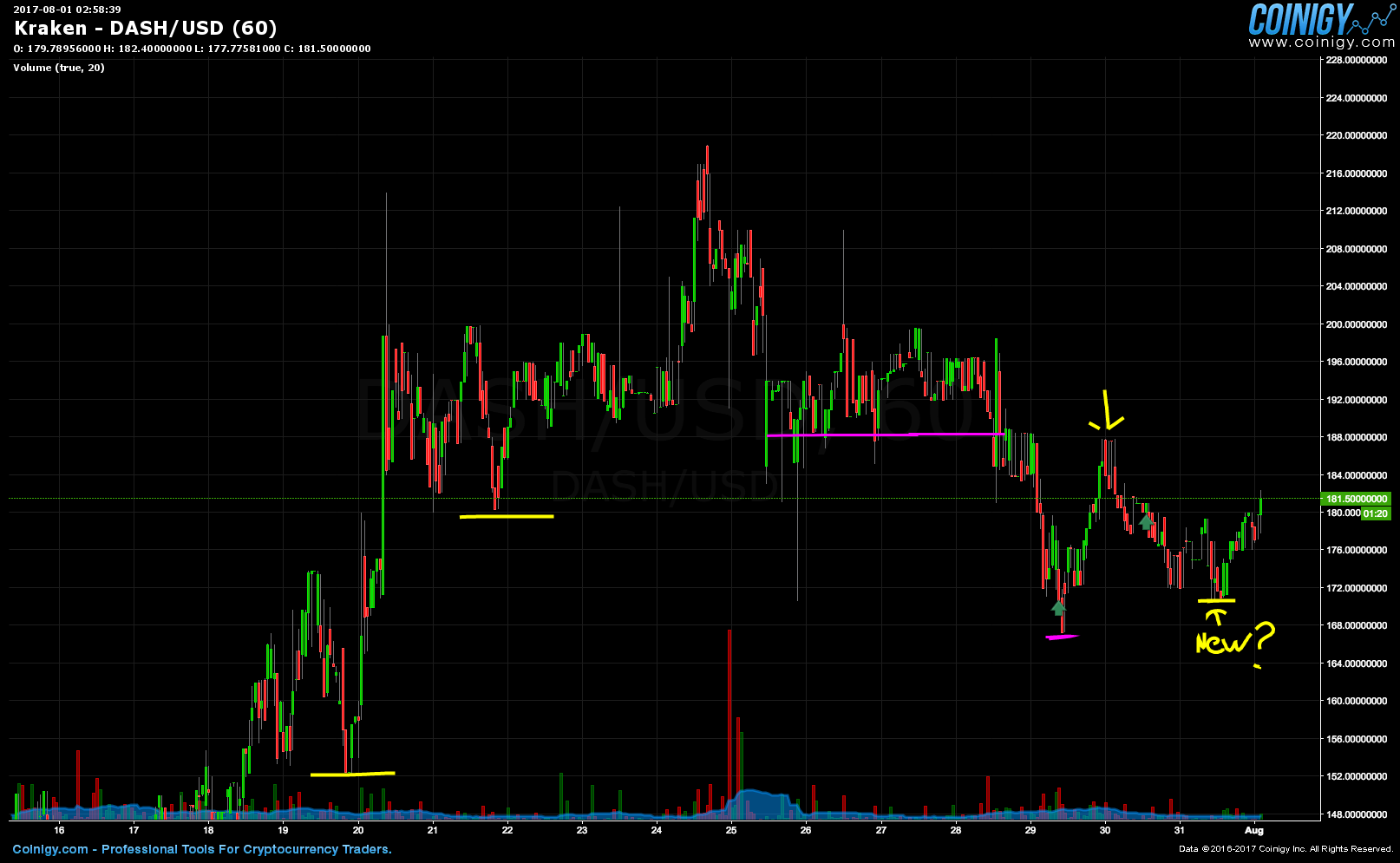This screenshot has height=863, width=1400.
Task: Click the 148.00000000 price axis label
Action: 1357,814
